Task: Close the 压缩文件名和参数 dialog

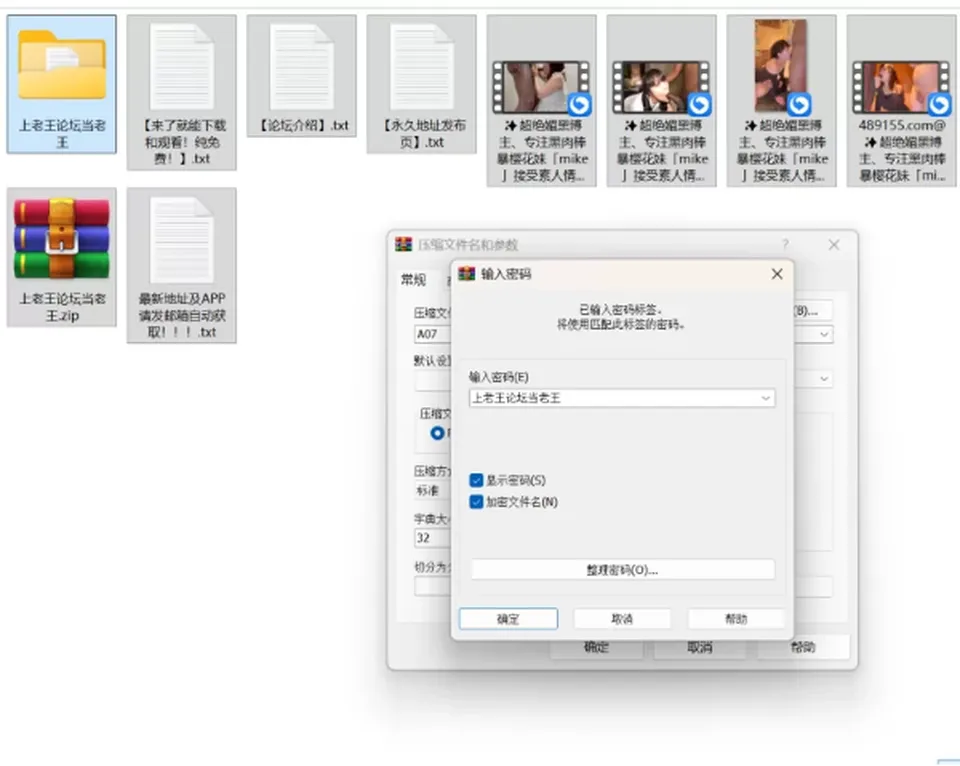Action: (834, 244)
